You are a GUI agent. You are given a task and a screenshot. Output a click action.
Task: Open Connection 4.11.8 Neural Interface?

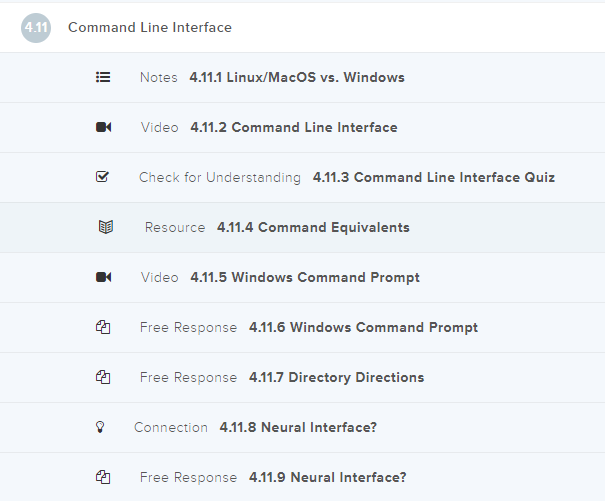click(x=298, y=427)
